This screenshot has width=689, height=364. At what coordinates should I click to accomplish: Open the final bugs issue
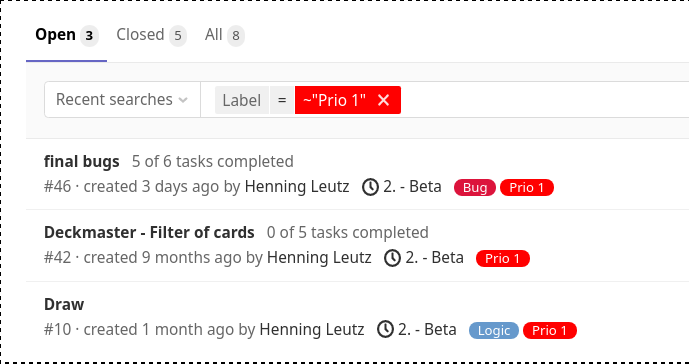point(82,162)
